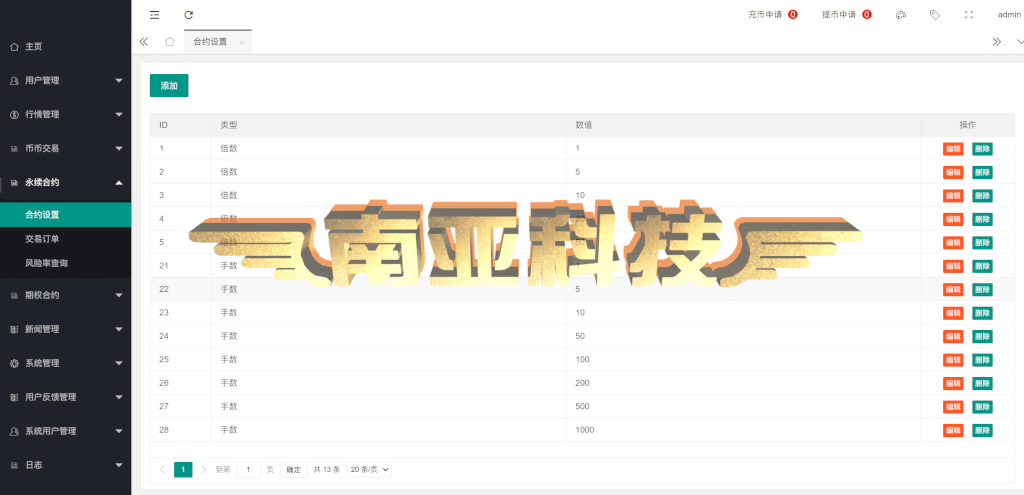Click 删除 for row ID 26
Viewport: 1024px width, 495px height.
(982, 383)
